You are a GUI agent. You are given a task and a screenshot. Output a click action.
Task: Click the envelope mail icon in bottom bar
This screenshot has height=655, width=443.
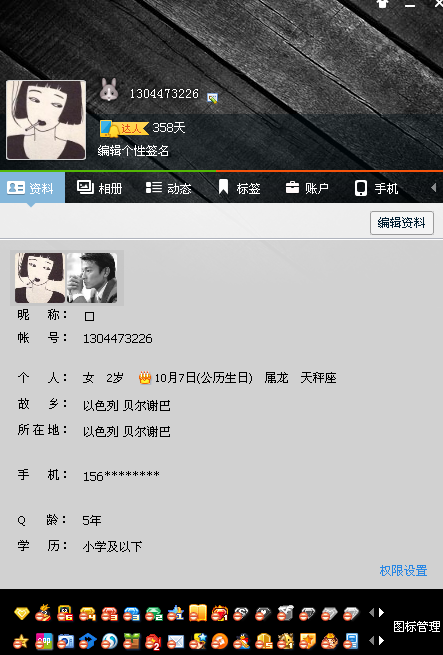(x=176, y=641)
